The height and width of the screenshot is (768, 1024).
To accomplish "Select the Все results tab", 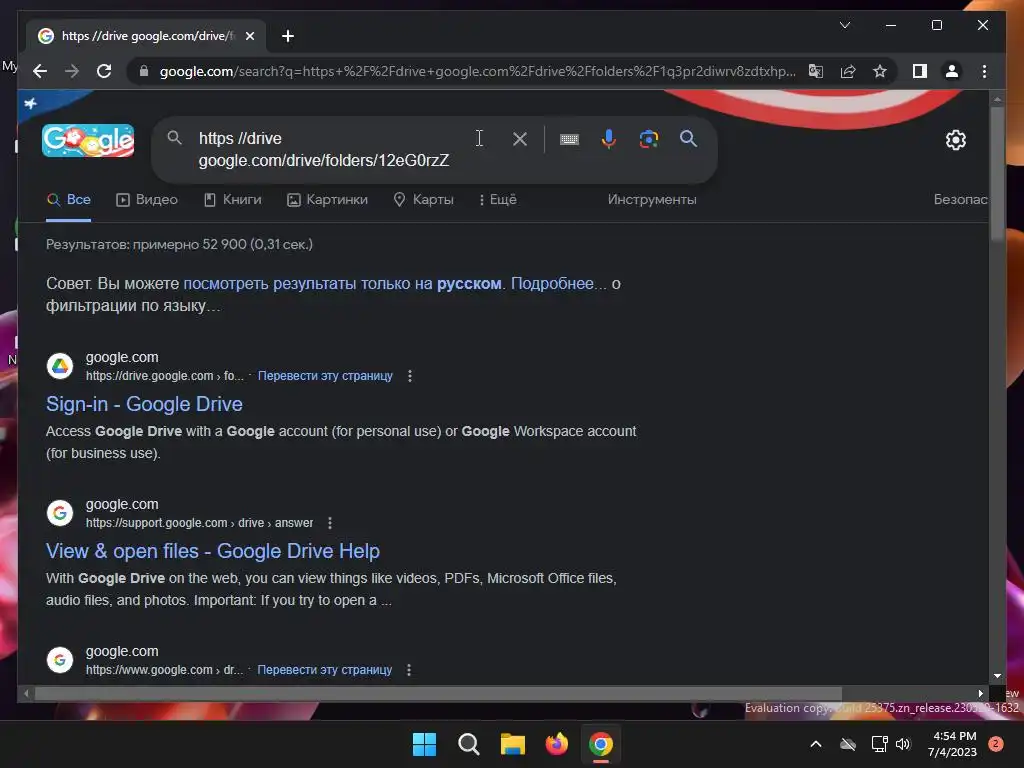I will (x=69, y=200).
